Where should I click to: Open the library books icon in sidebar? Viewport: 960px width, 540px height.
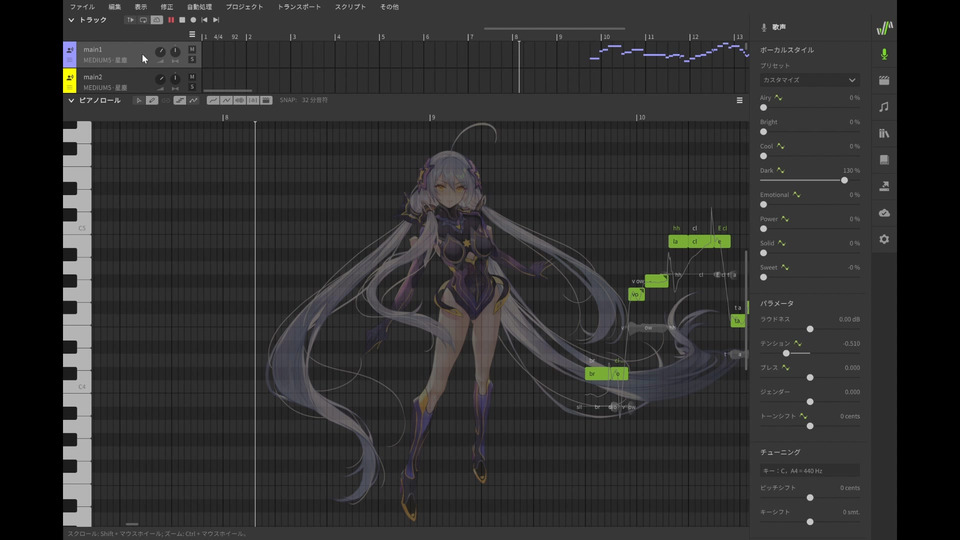pos(884,133)
